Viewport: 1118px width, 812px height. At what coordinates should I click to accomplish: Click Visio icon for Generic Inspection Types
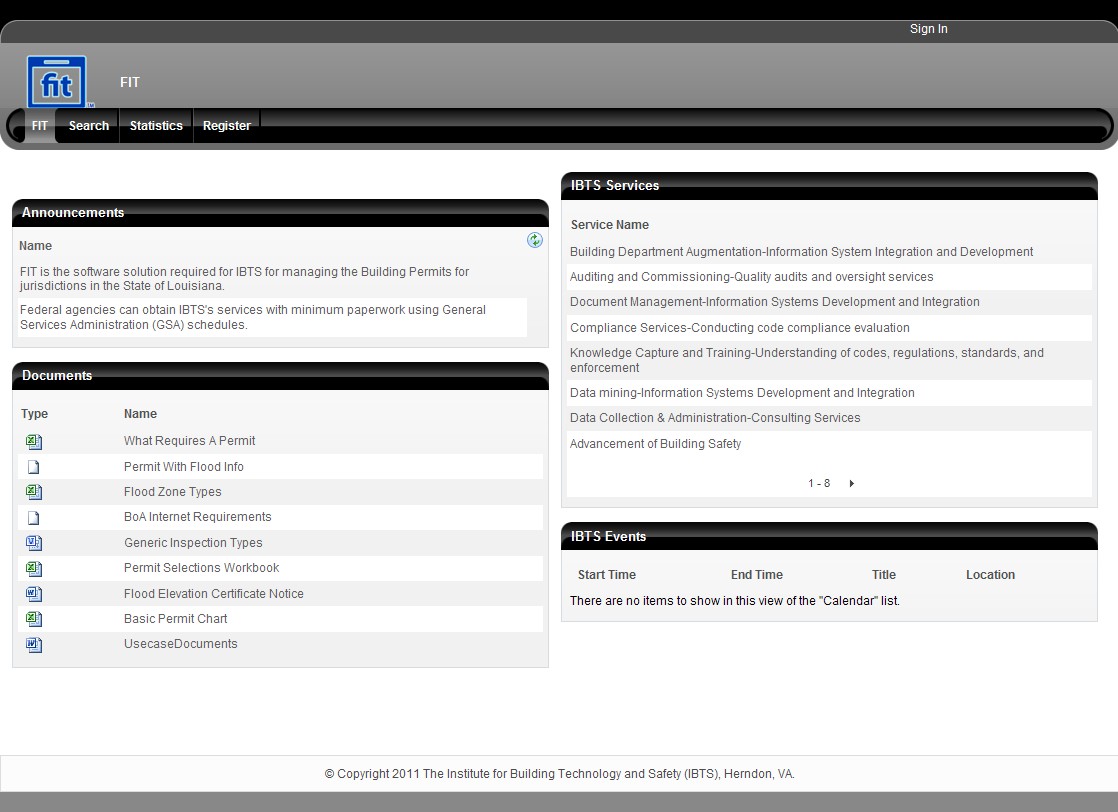pos(34,543)
